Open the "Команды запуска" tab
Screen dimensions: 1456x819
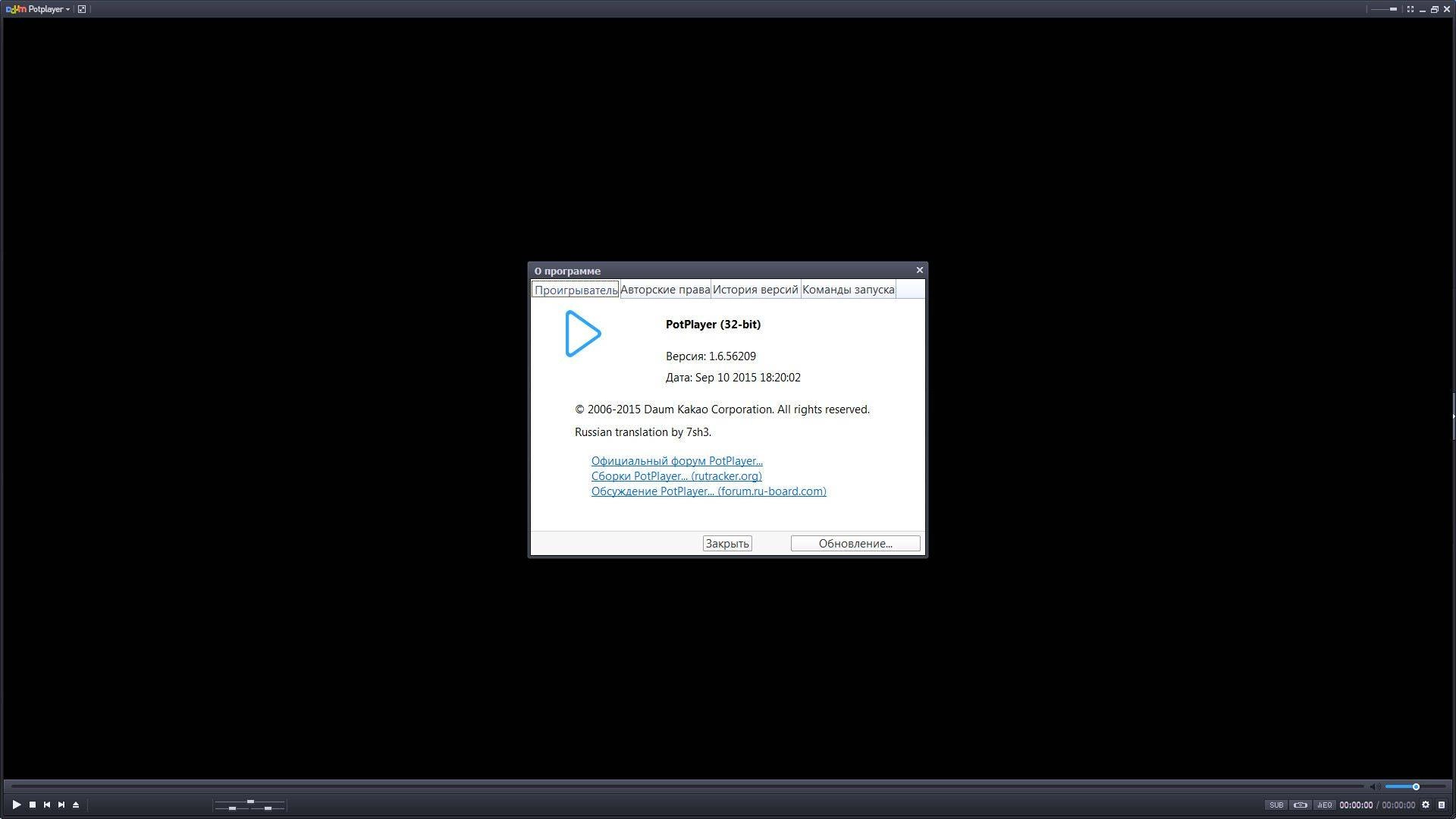[x=849, y=290]
